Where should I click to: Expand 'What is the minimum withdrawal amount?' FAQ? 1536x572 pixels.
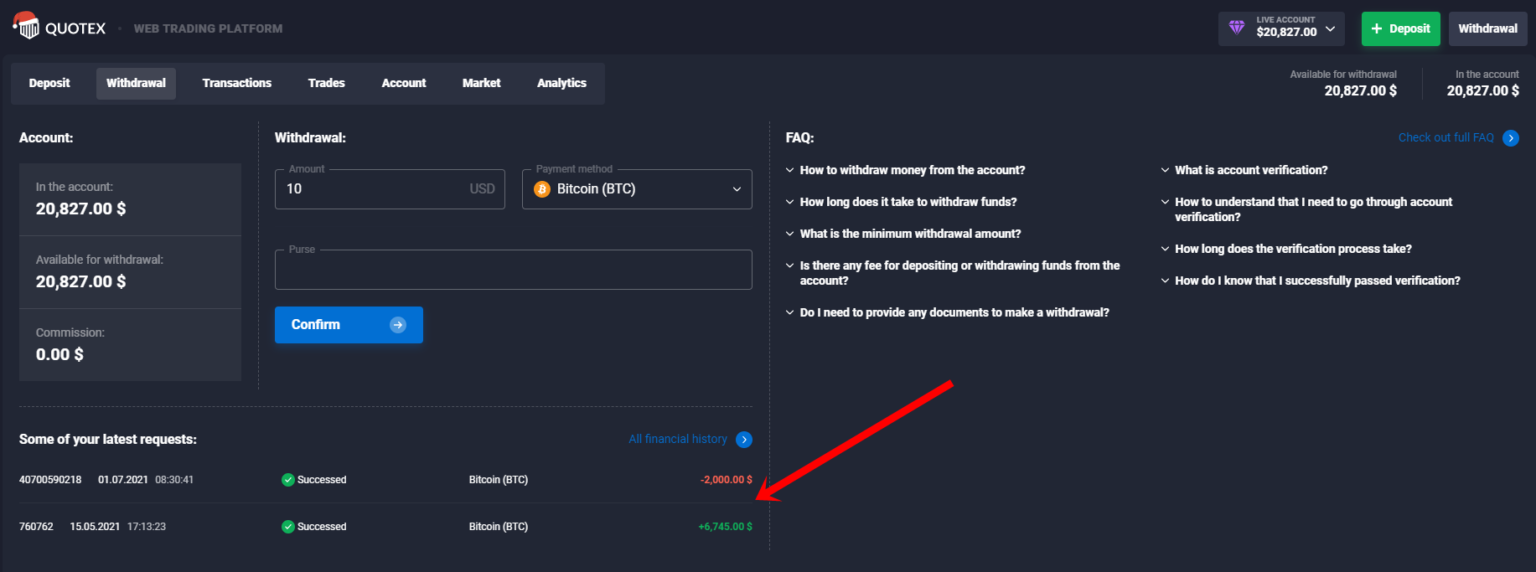(x=910, y=234)
